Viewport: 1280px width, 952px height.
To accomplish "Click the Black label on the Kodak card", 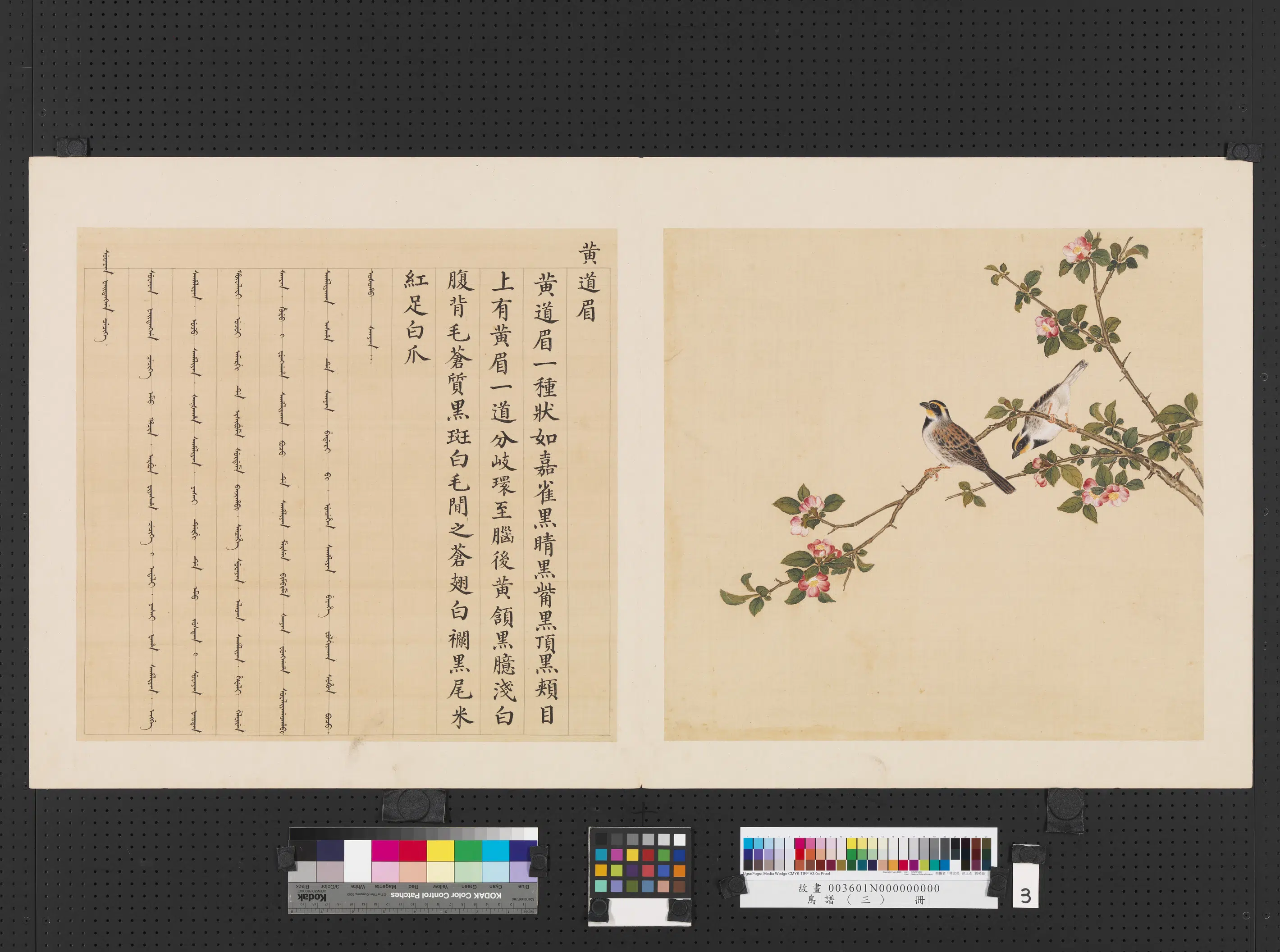I will click(302, 887).
